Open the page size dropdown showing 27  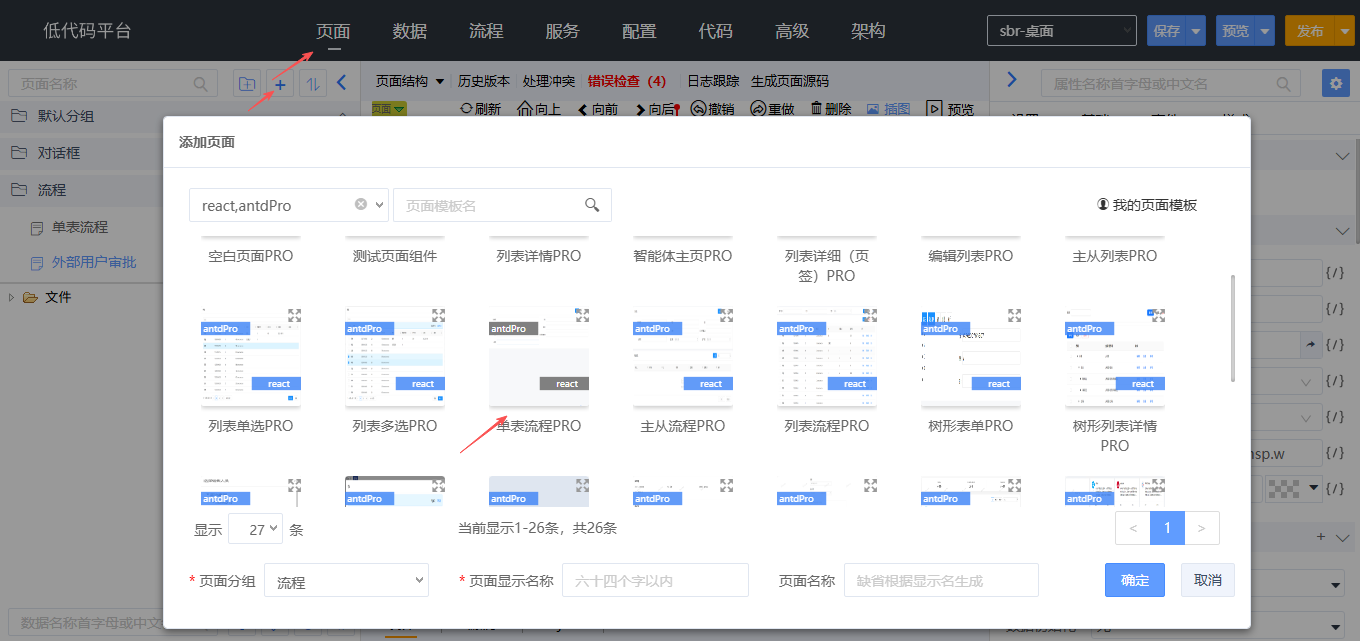click(x=255, y=530)
